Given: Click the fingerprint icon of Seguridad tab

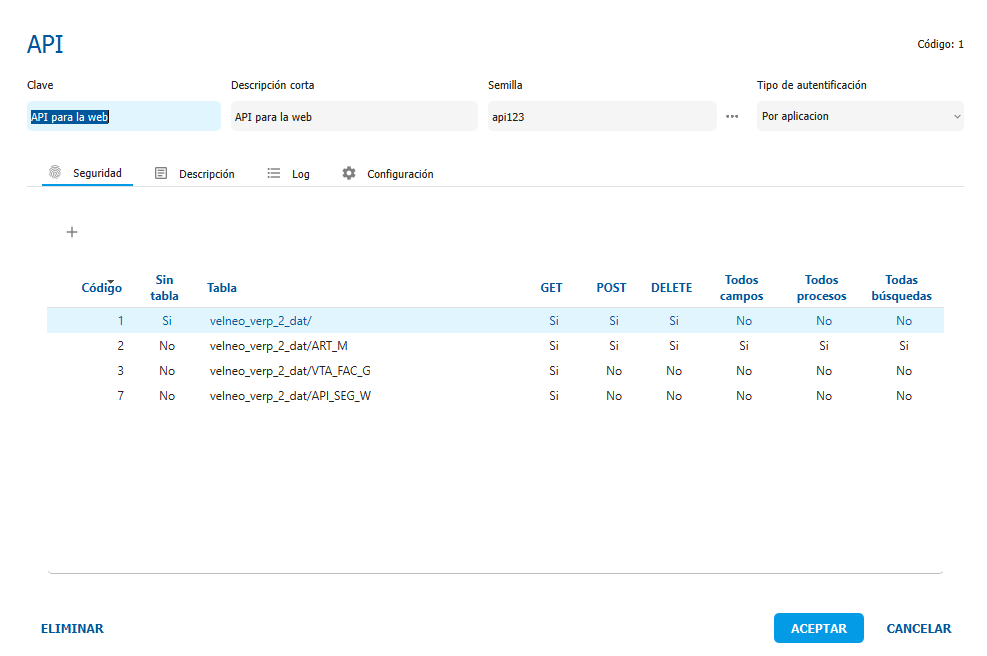Looking at the screenshot, I should tap(55, 173).
